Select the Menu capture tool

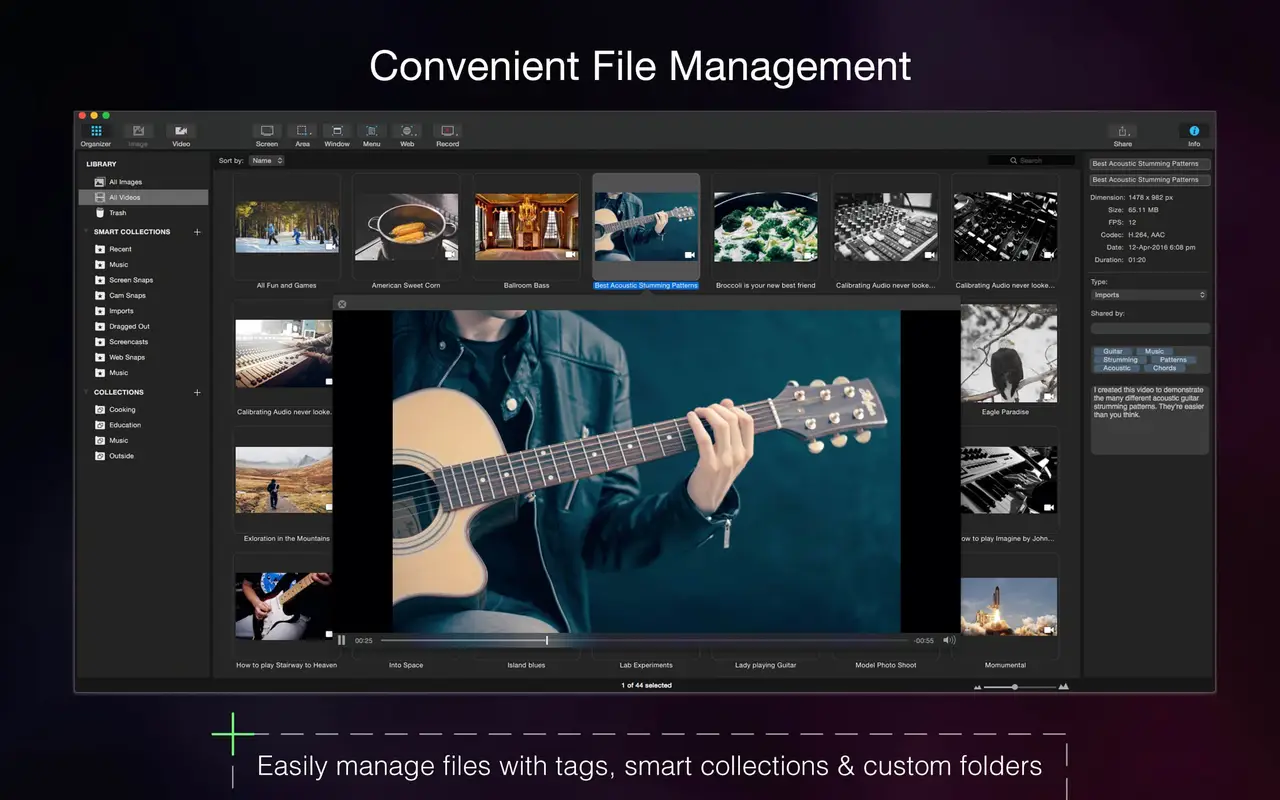(371, 131)
